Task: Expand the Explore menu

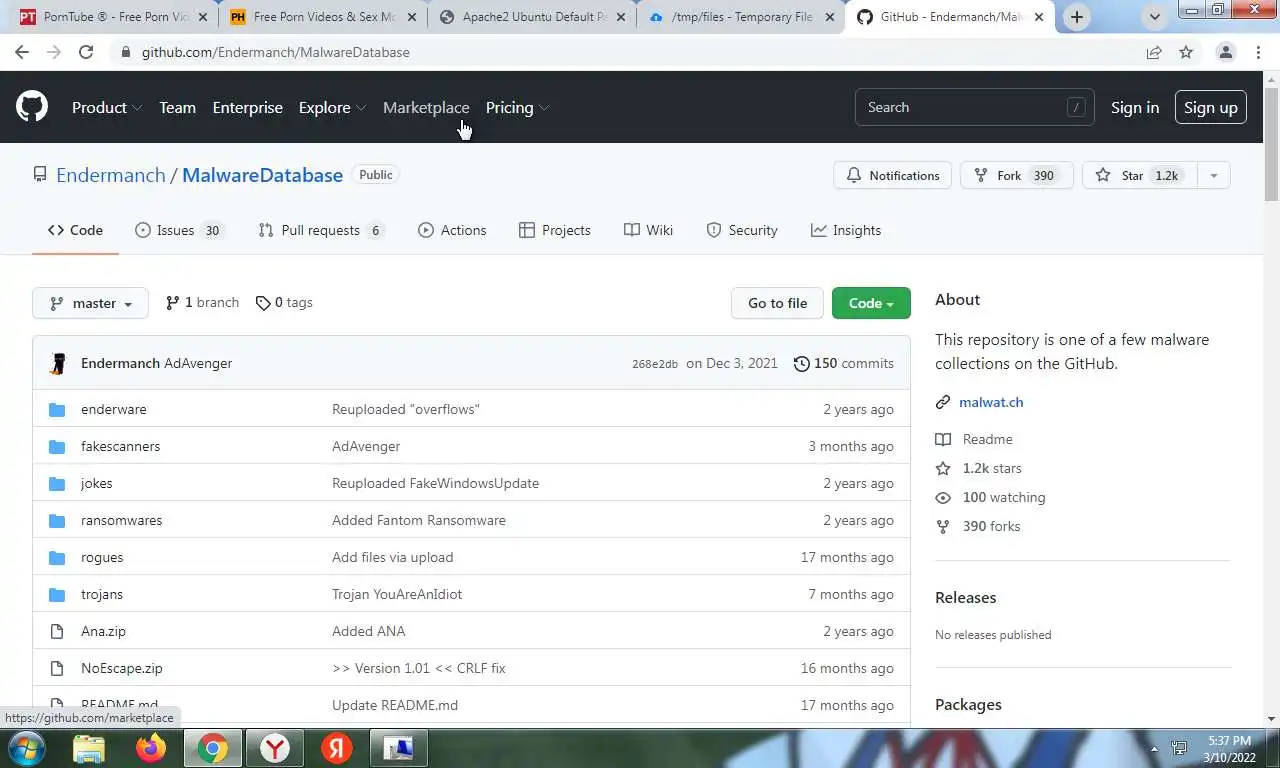Action: (332, 107)
